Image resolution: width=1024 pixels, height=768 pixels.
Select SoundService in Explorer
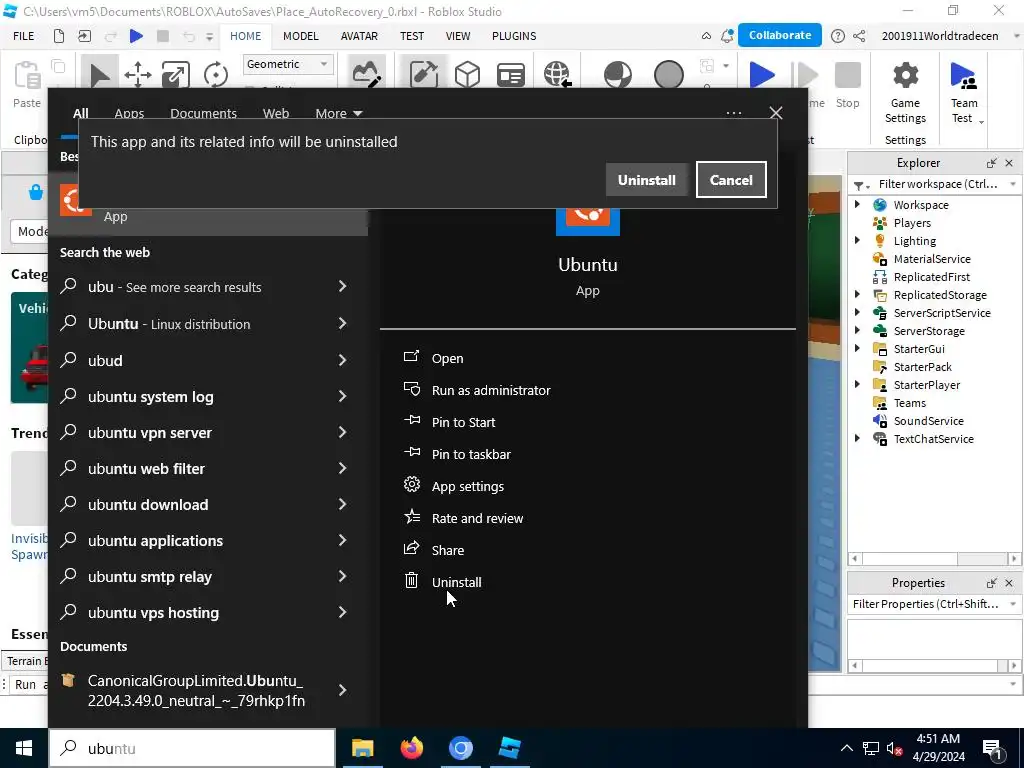(x=927, y=421)
